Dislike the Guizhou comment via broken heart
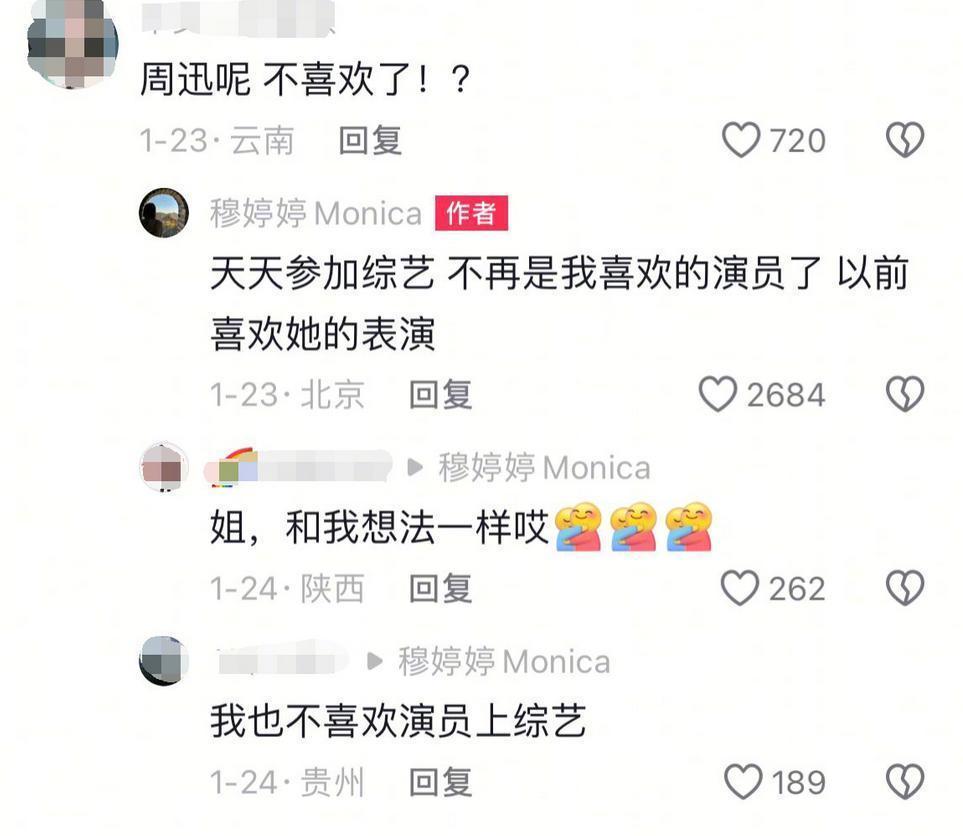Screen dimensions: 963x836 point(905,781)
